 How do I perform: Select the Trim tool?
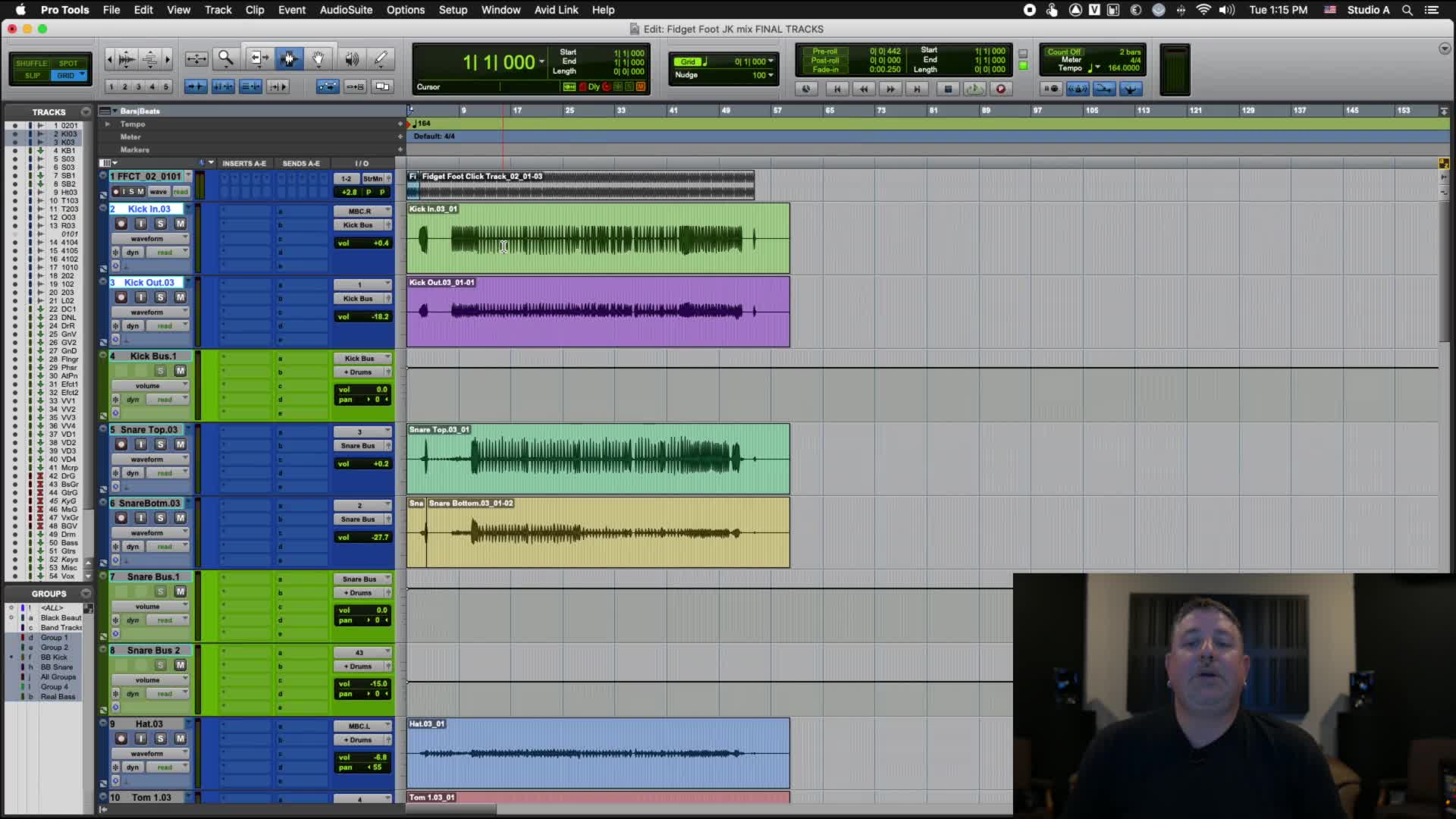coord(259,58)
